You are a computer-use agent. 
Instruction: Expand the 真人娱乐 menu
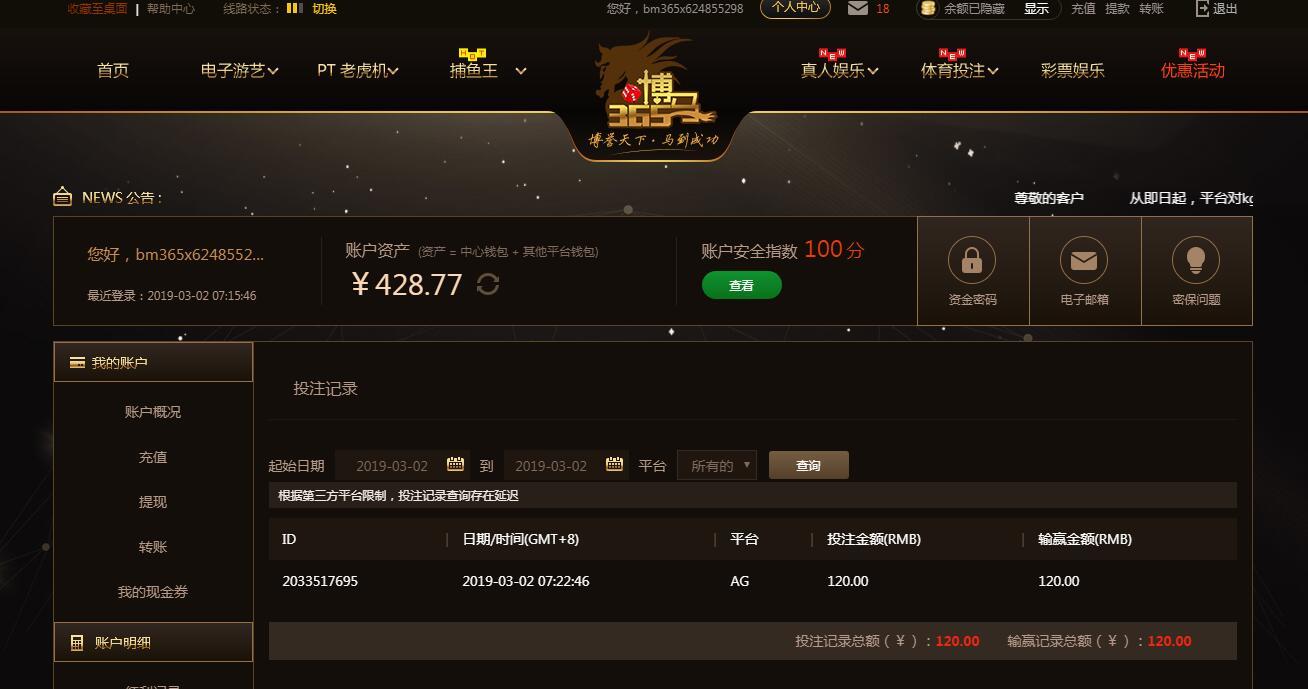tap(839, 70)
